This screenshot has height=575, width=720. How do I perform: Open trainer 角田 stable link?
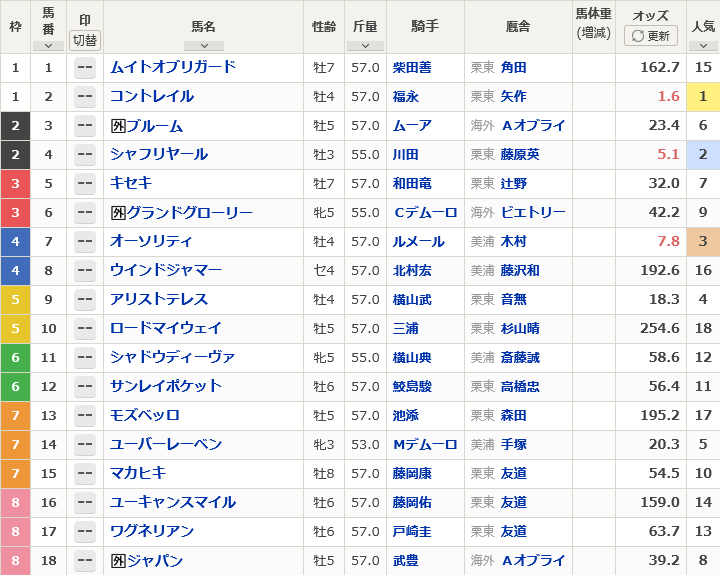coord(513,68)
